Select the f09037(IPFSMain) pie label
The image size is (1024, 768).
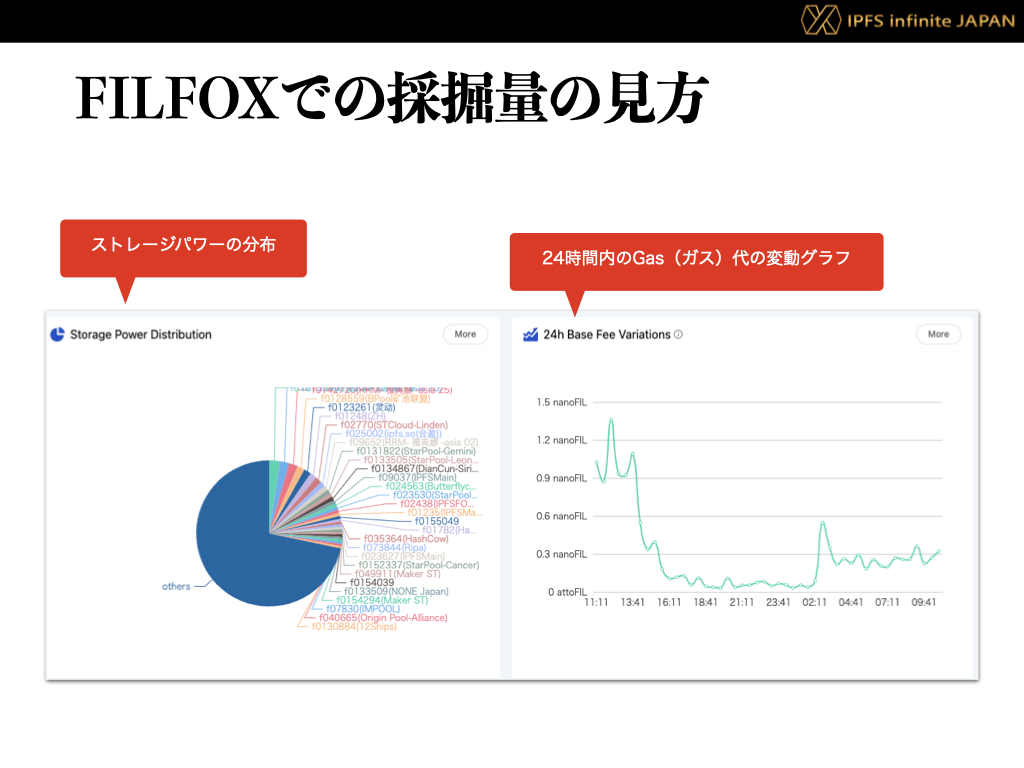[417, 477]
